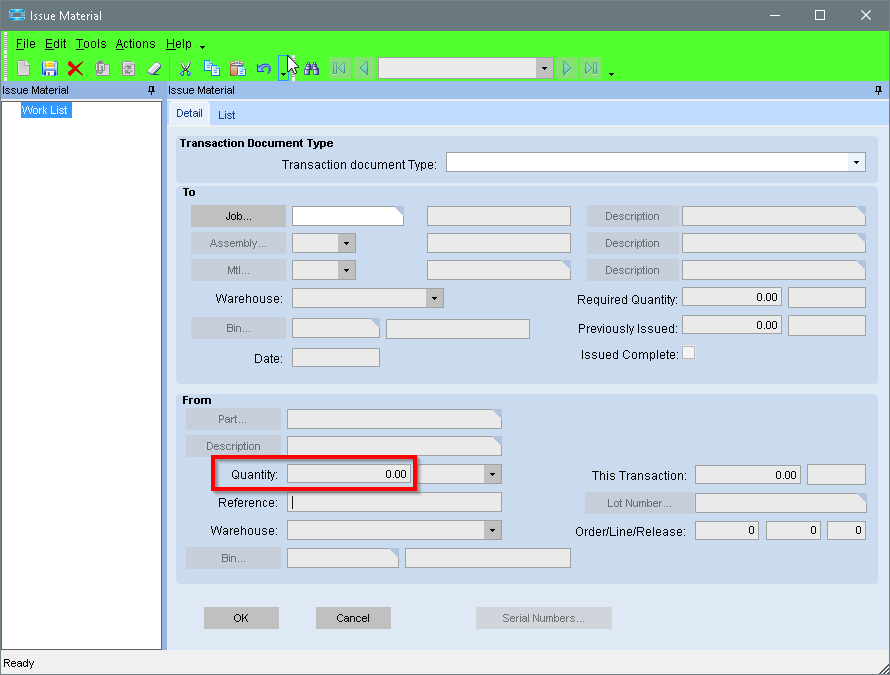
Task: Expand the Mtl sequence dropdown
Action: coord(346,270)
